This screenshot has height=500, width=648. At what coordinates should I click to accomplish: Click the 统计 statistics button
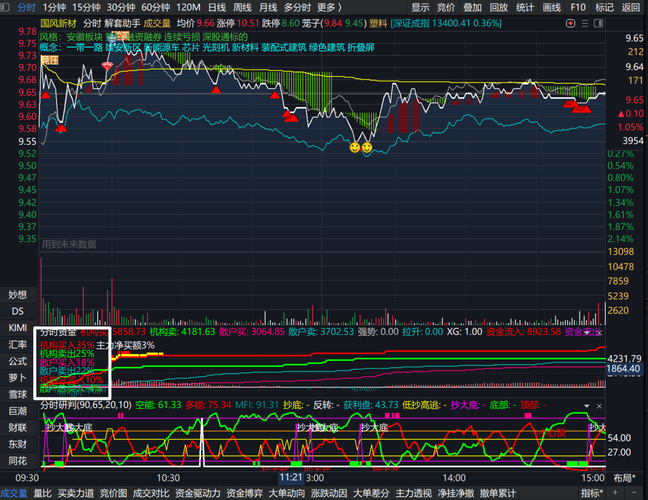[525, 7]
